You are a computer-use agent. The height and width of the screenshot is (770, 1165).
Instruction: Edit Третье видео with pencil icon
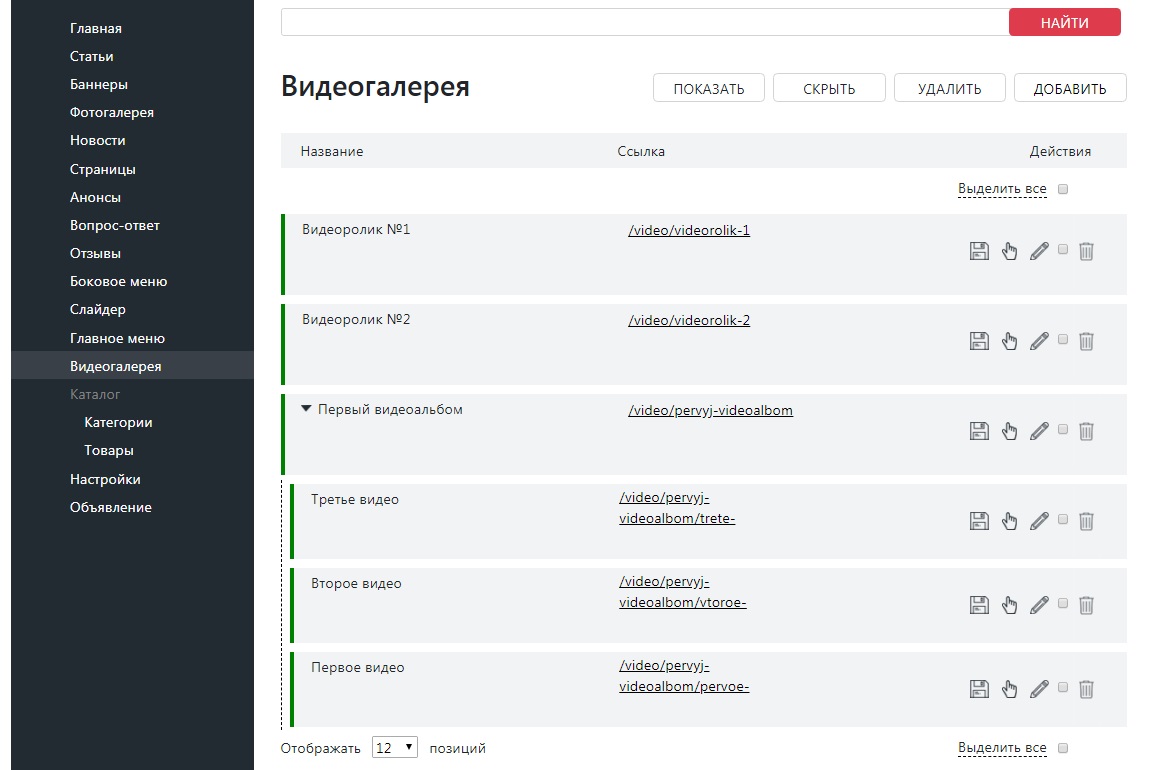1039,521
